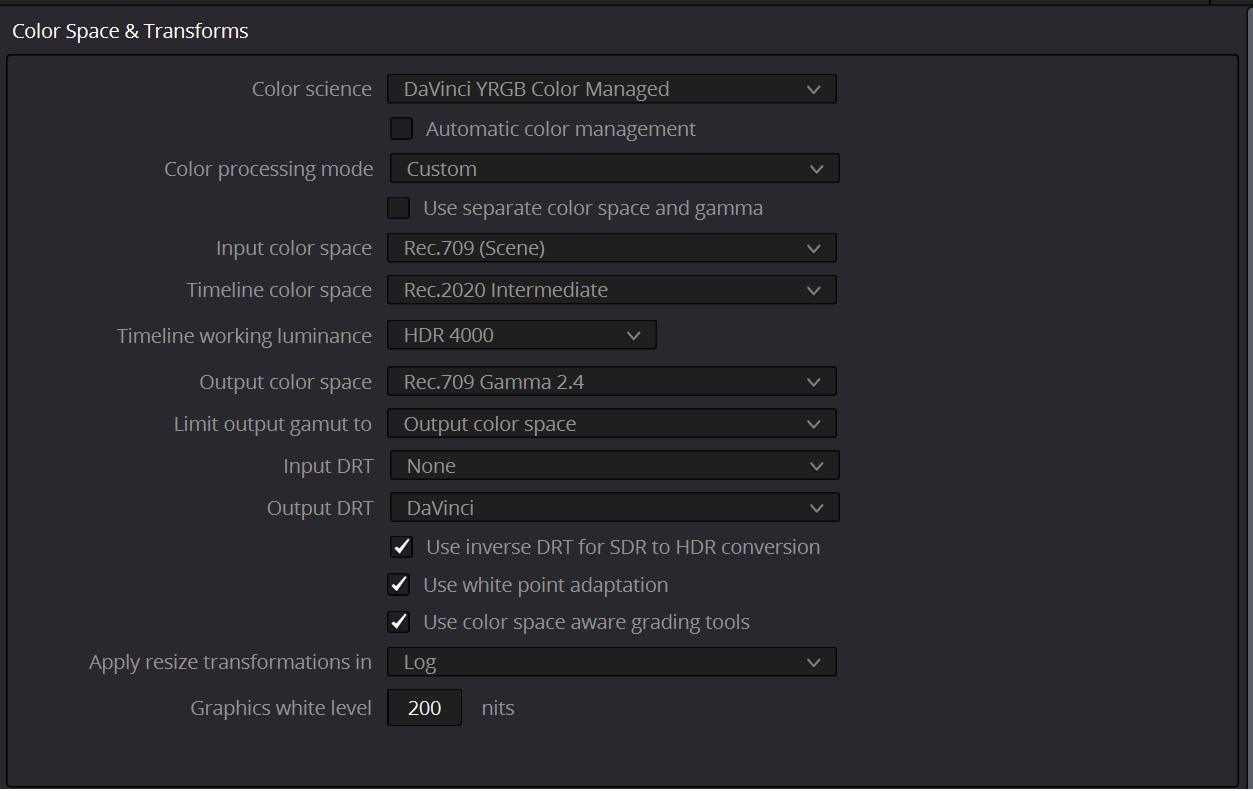This screenshot has width=1253, height=791.
Task: Expand the Input color space dropdown
Action: coord(612,248)
